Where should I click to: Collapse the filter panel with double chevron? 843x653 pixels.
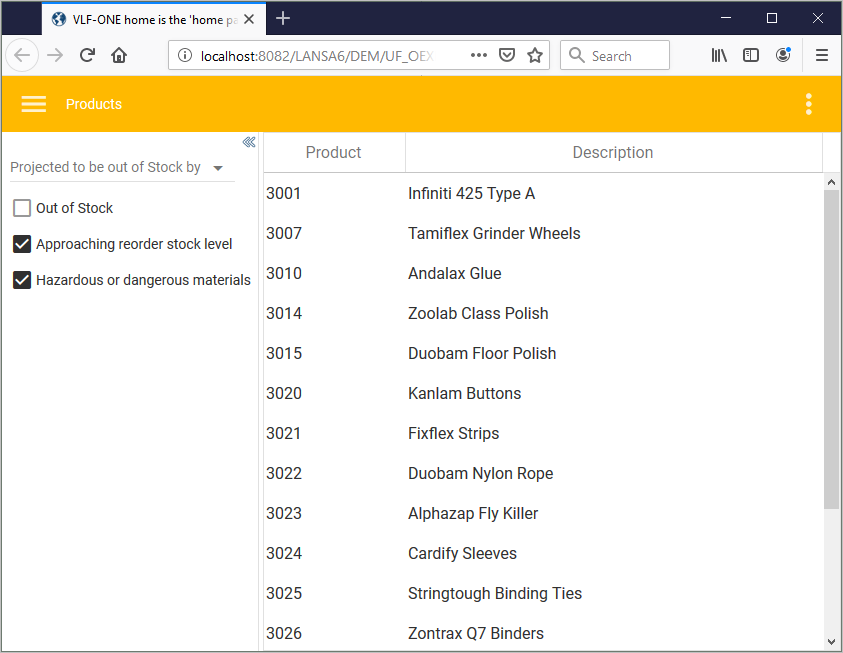pos(249,142)
